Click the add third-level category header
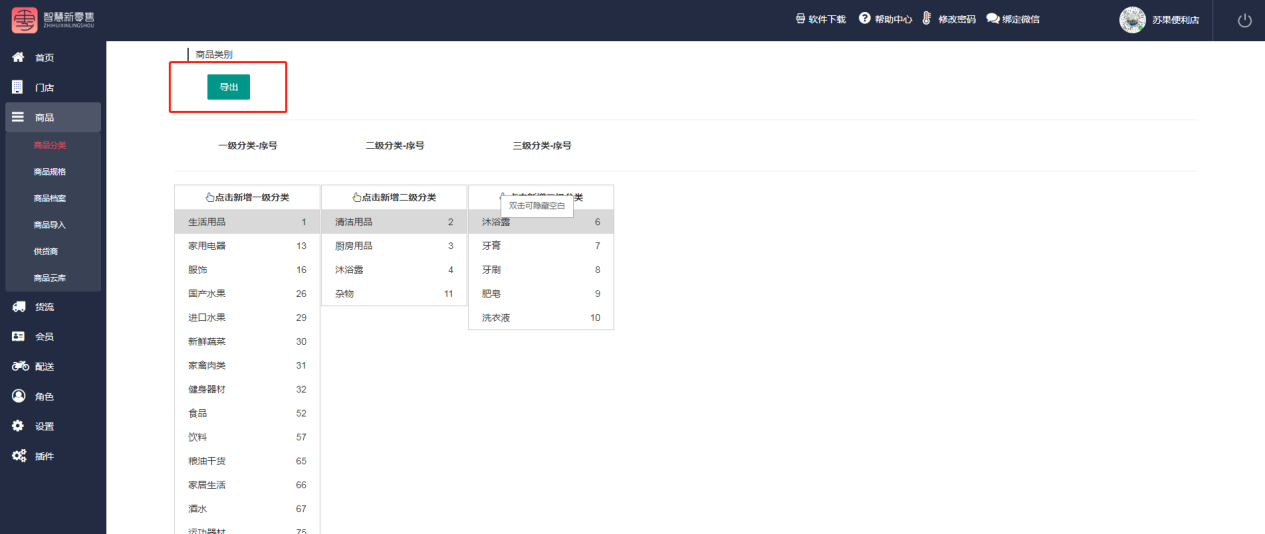This screenshot has width=1265, height=534. click(x=541, y=197)
